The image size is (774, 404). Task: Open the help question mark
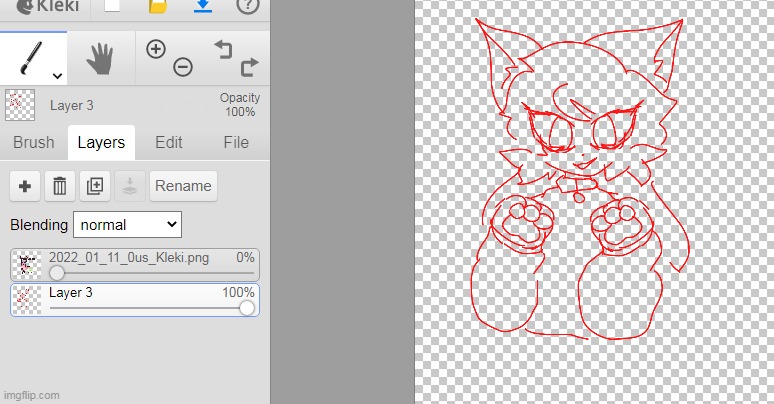pos(247,6)
